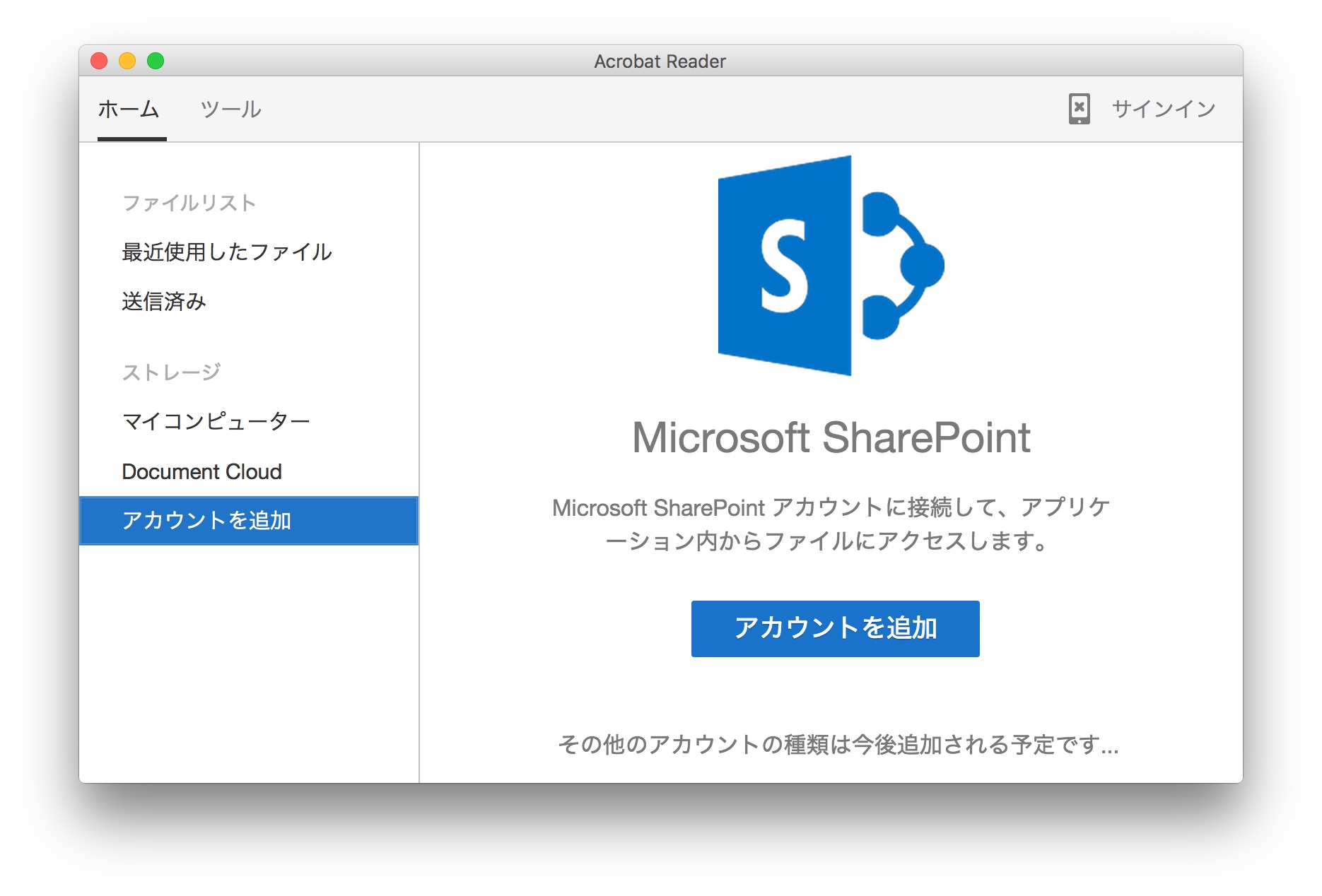Click the ファイルリスト section header
This screenshot has width=1322, height=896.
[x=189, y=204]
